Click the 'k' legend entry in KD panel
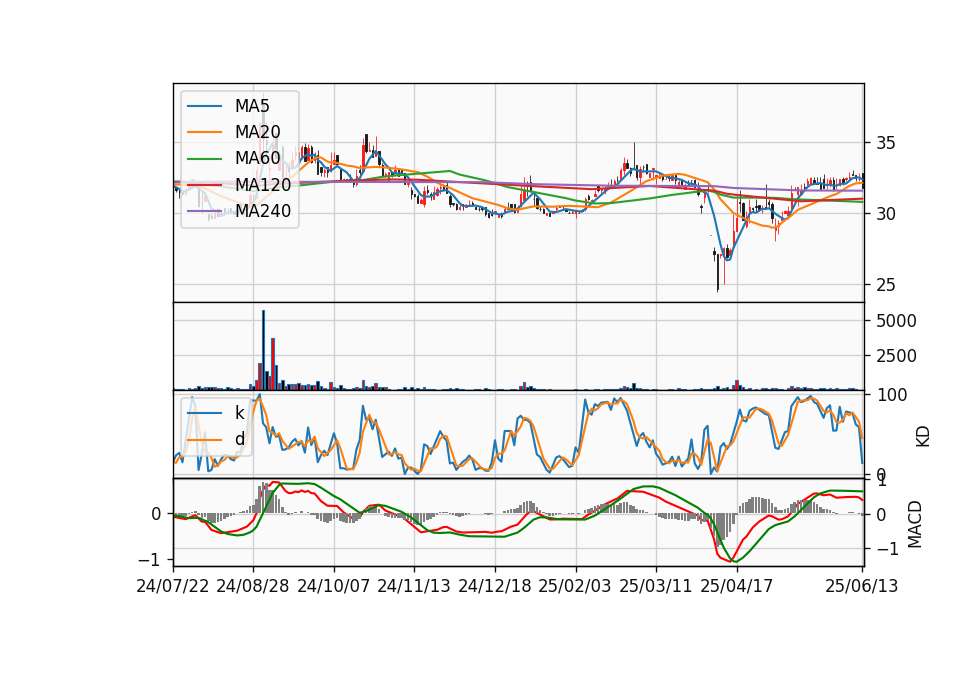The image size is (960, 690). pyautogui.click(x=239, y=413)
